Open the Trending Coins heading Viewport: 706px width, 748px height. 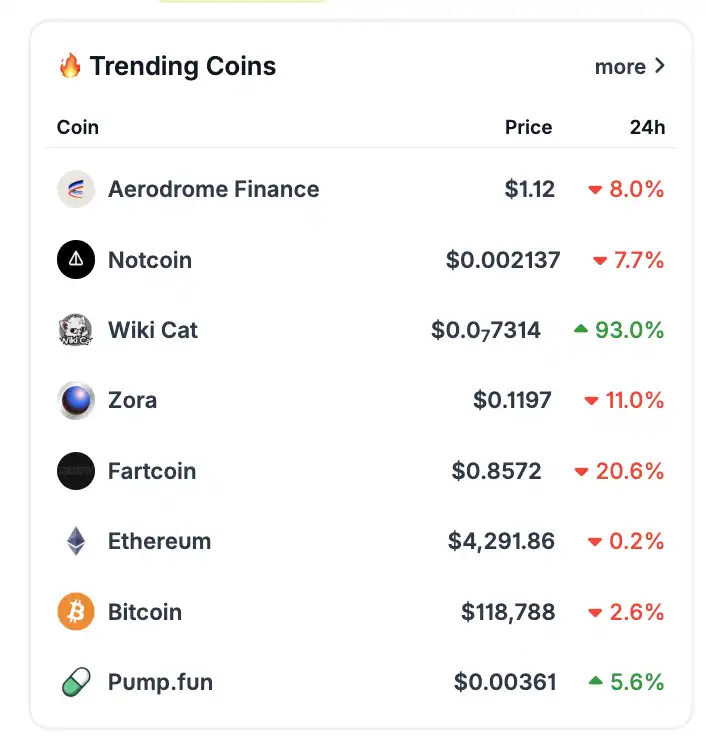coord(183,67)
